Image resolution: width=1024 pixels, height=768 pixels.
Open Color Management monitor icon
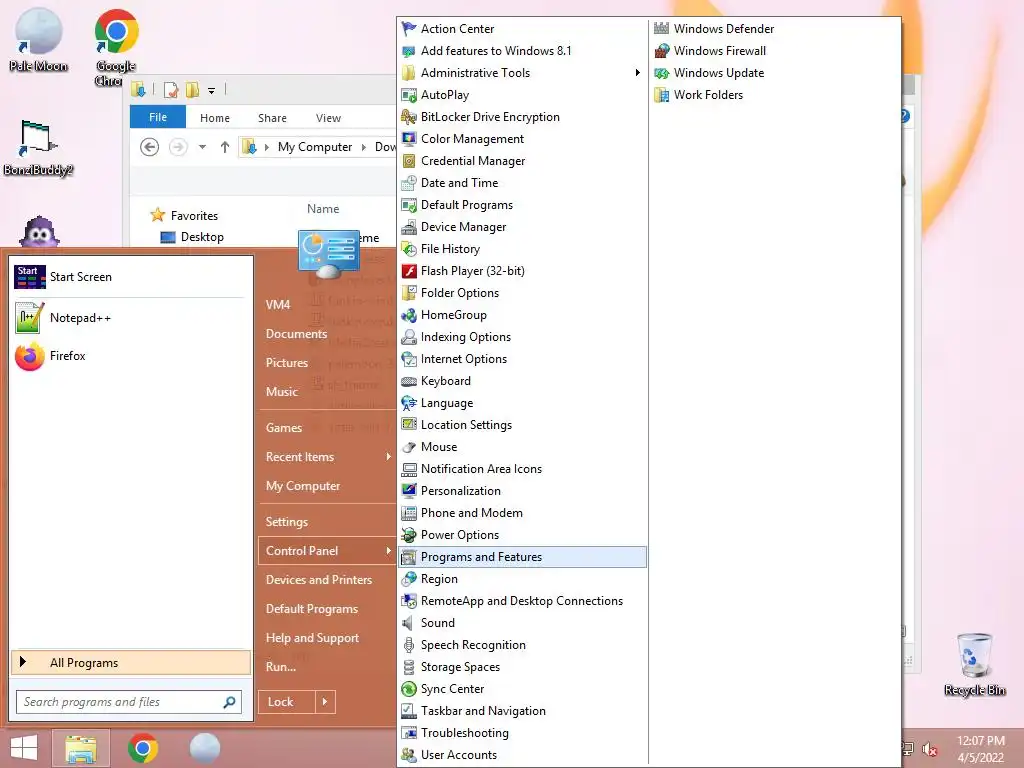click(409, 139)
